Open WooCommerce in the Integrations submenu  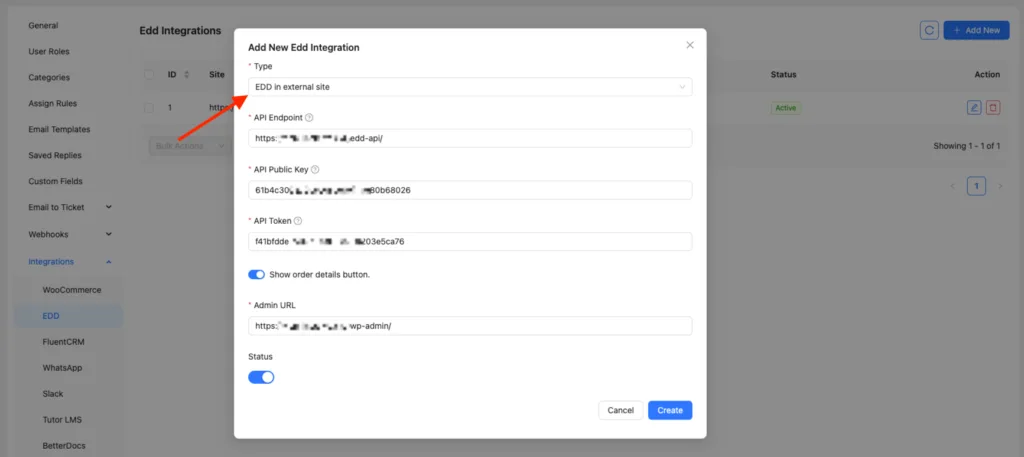(x=71, y=289)
